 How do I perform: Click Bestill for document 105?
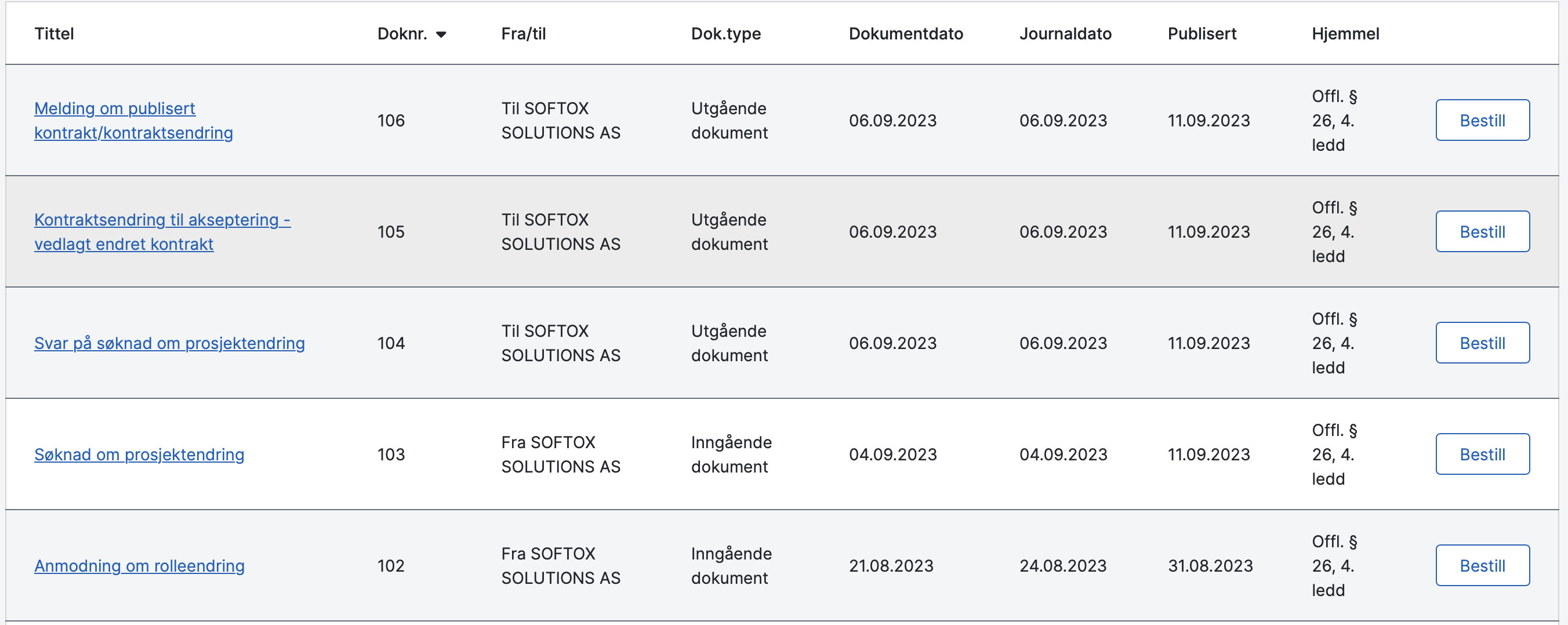(x=1482, y=232)
